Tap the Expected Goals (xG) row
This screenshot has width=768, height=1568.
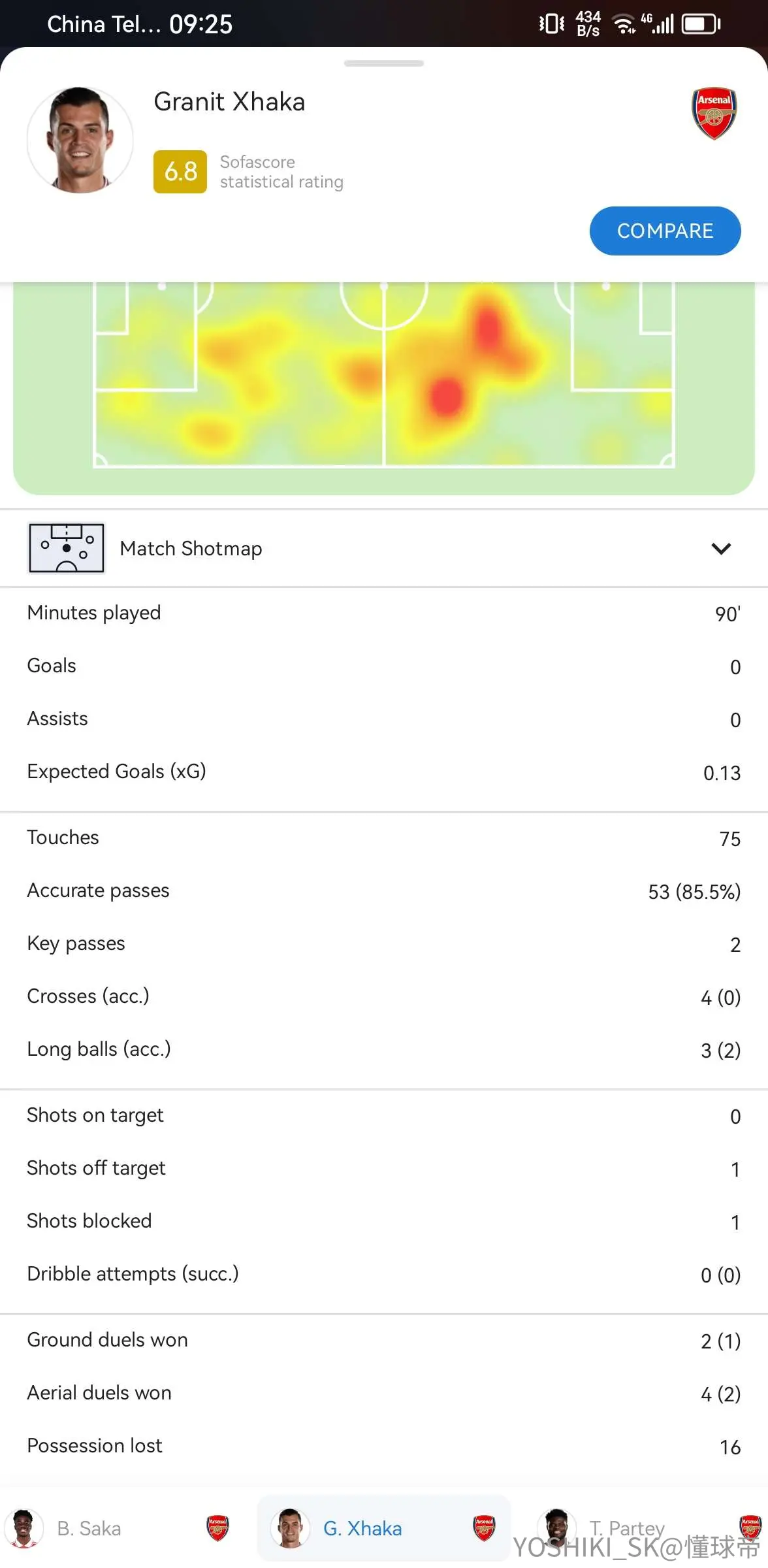384,772
